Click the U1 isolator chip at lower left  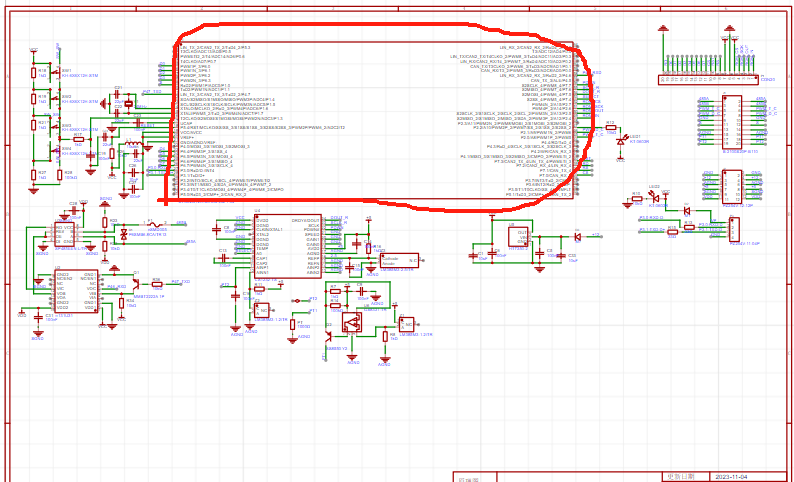pos(76,289)
